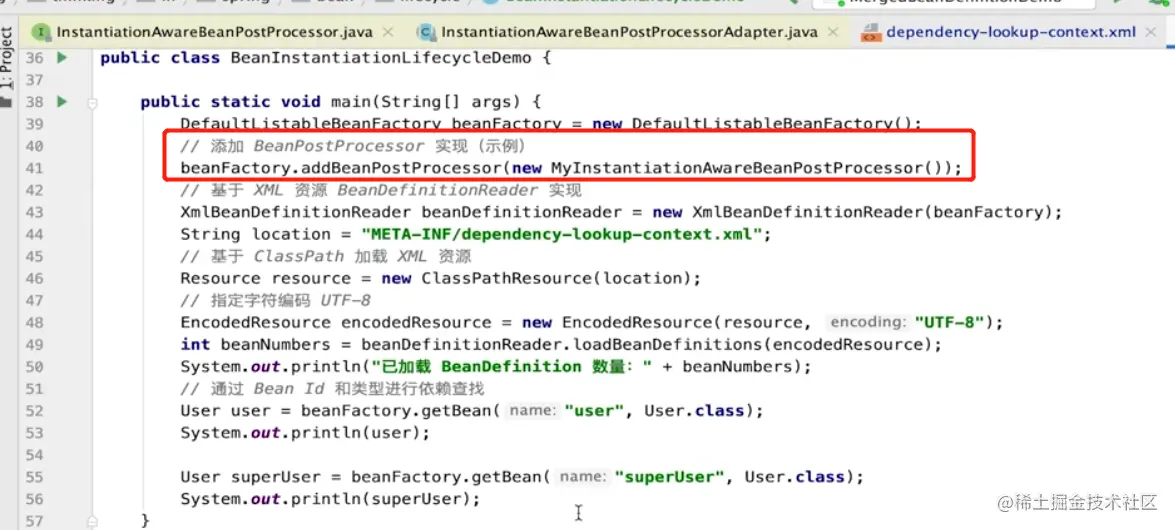Close the InstantiationAwareBeanPostProcessorAdapter.java tab
Image resolution: width=1175 pixels, height=530 pixels.
831,32
